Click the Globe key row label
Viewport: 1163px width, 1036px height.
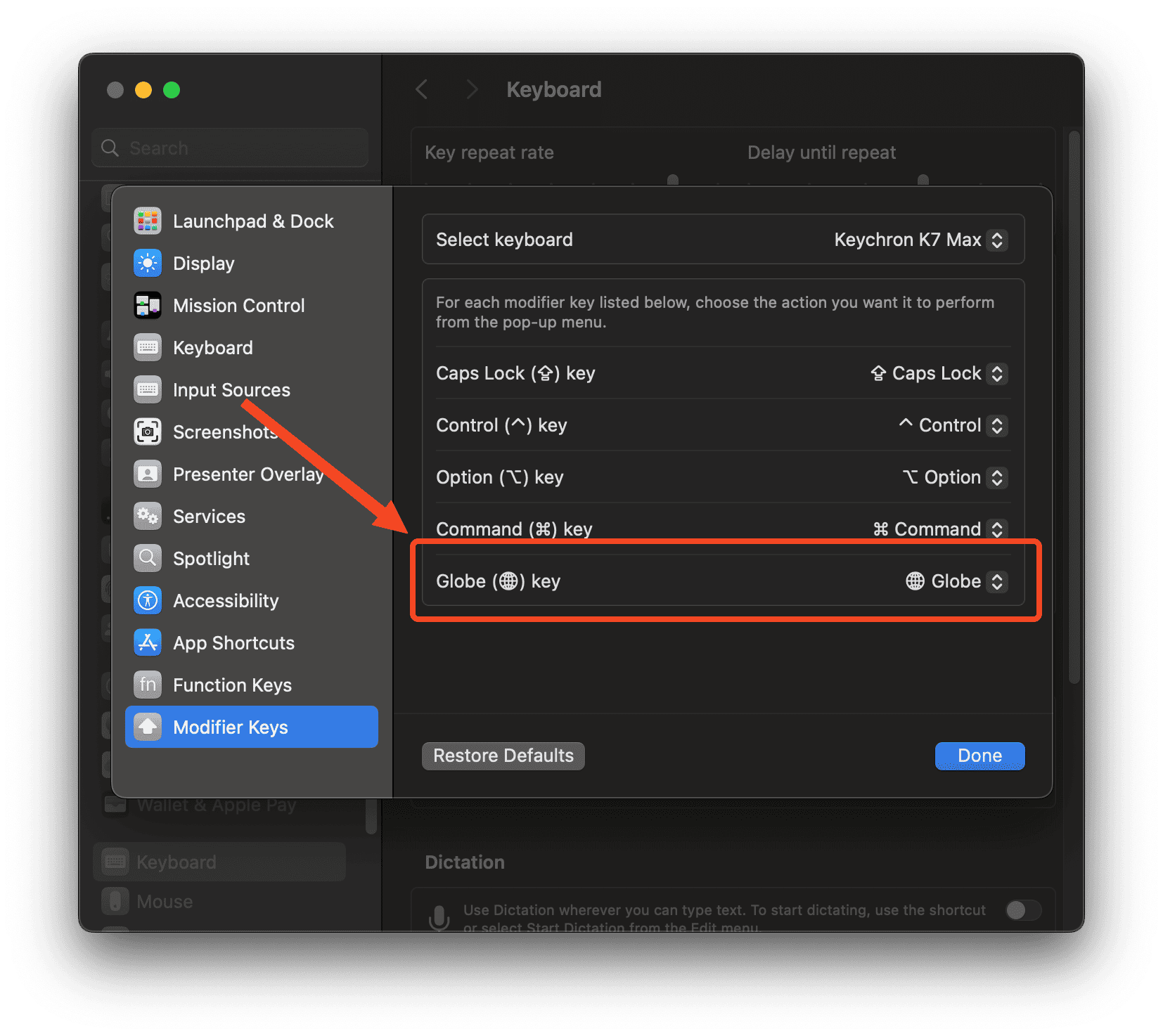(x=498, y=581)
